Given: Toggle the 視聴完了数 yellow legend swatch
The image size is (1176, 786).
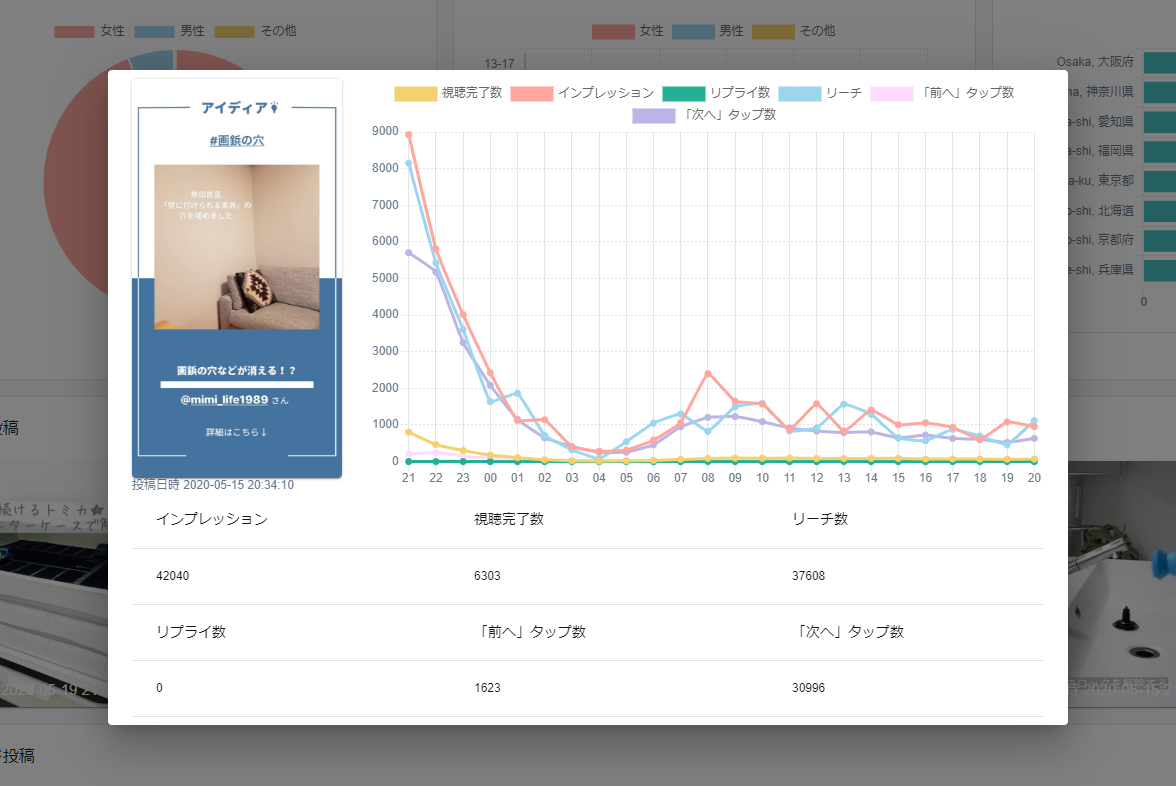Looking at the screenshot, I should click(x=415, y=93).
